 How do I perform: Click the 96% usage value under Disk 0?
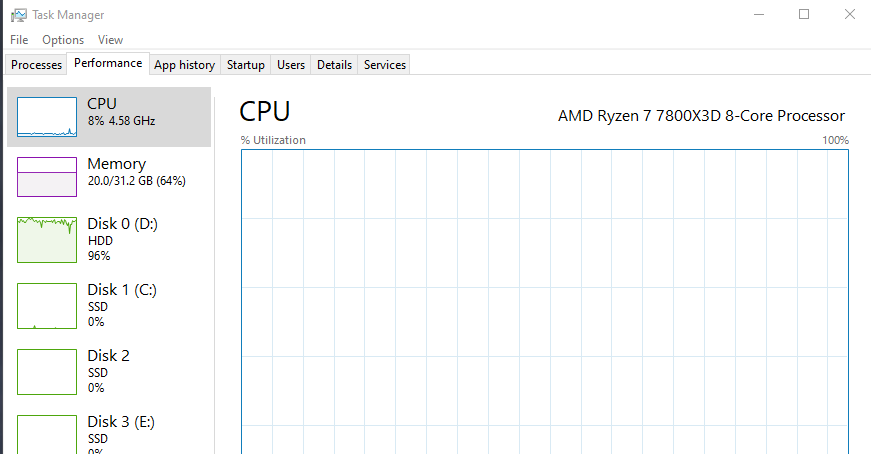point(99,256)
